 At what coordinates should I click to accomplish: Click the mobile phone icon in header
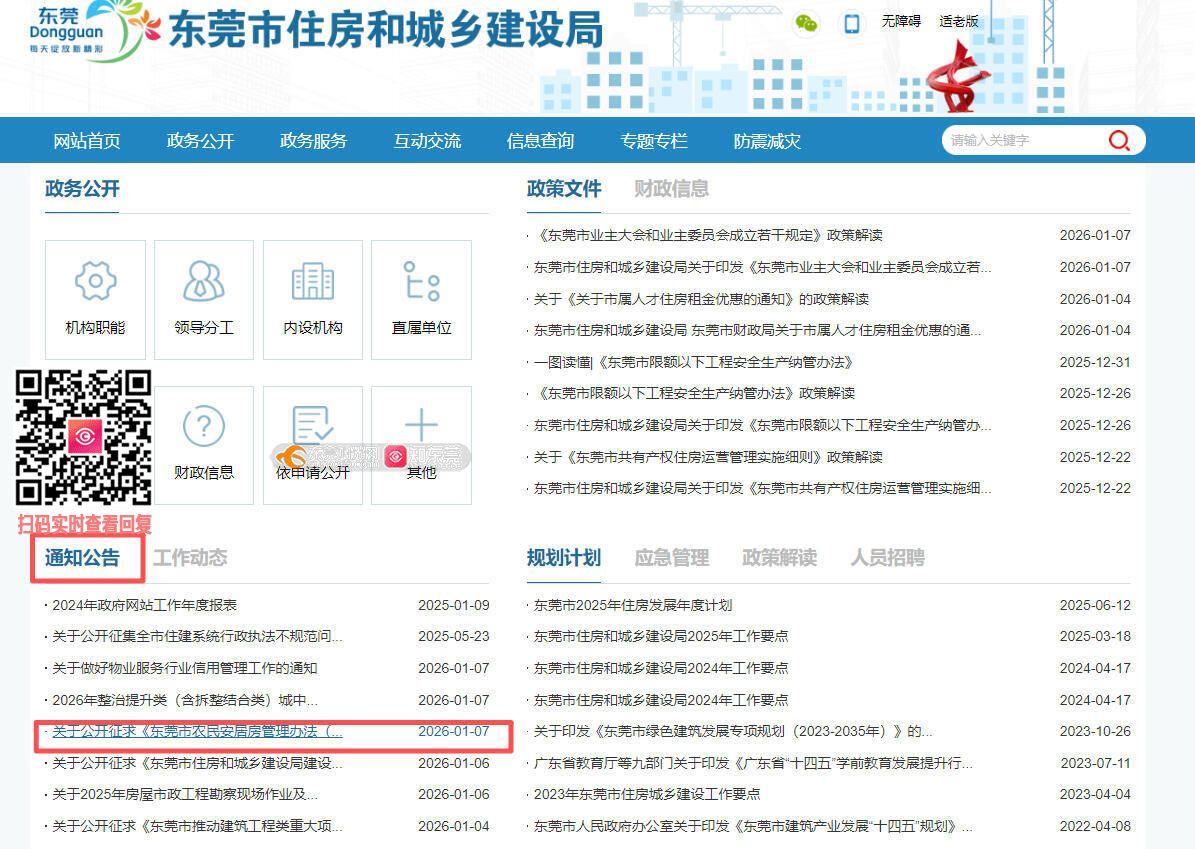[x=852, y=23]
